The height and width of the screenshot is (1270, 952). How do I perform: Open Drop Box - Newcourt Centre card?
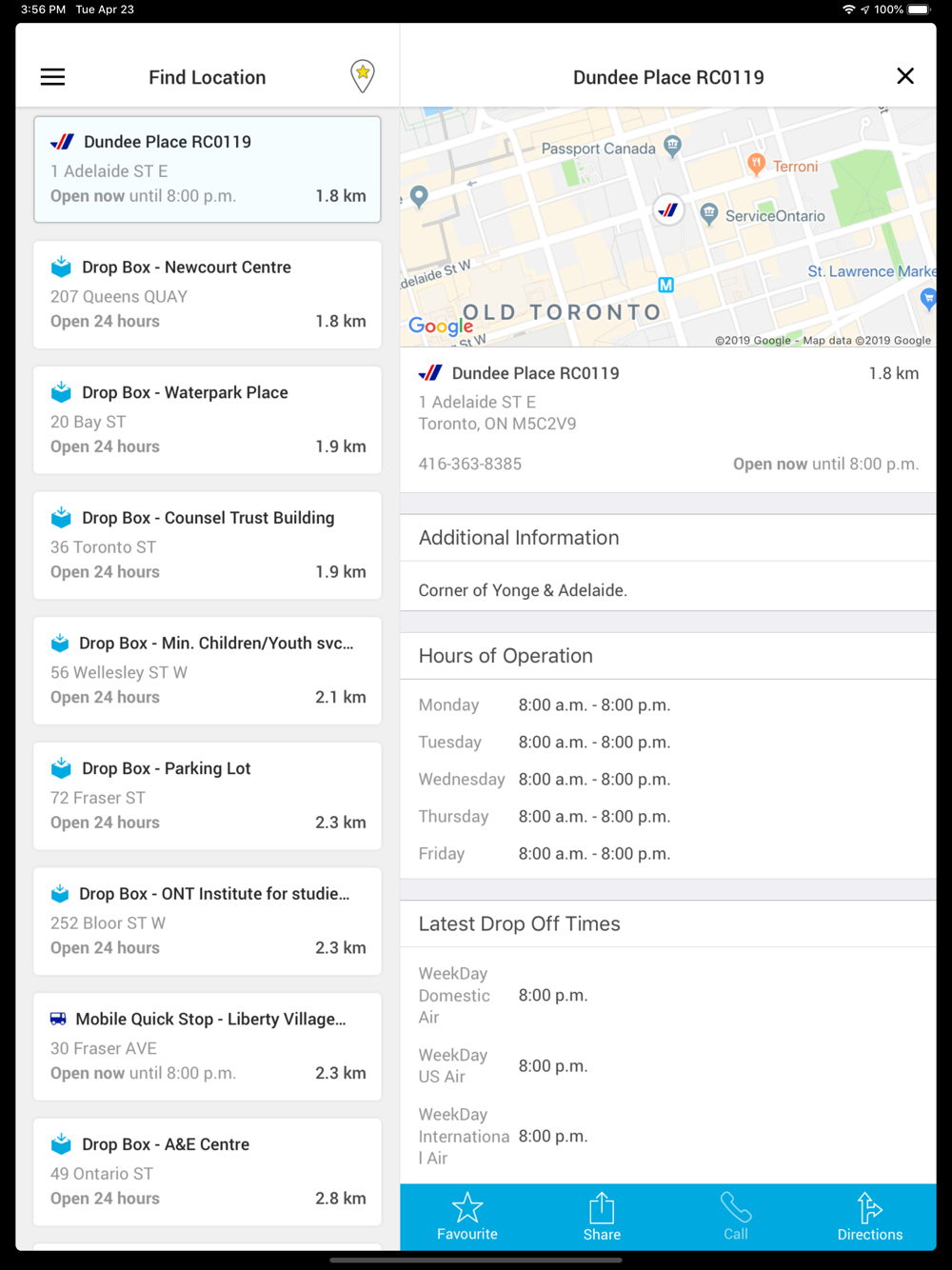pyautogui.click(x=208, y=294)
